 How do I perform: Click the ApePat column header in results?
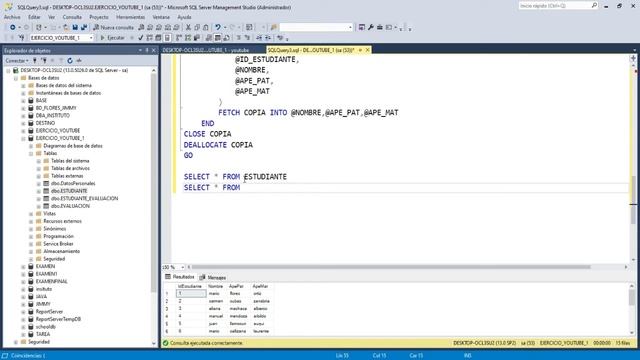(x=236, y=287)
